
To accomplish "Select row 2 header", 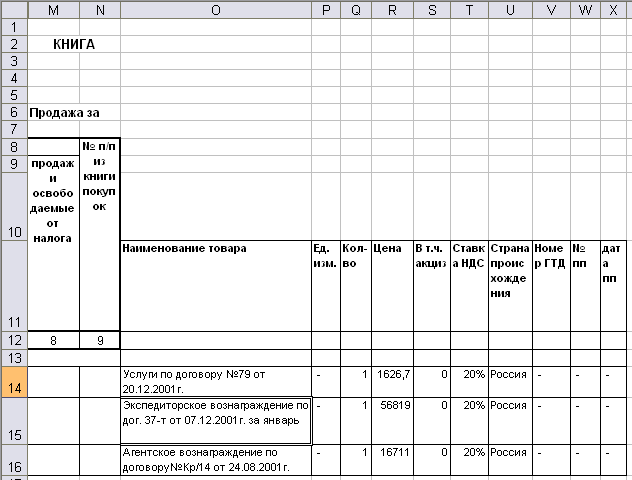I will 14,44.
